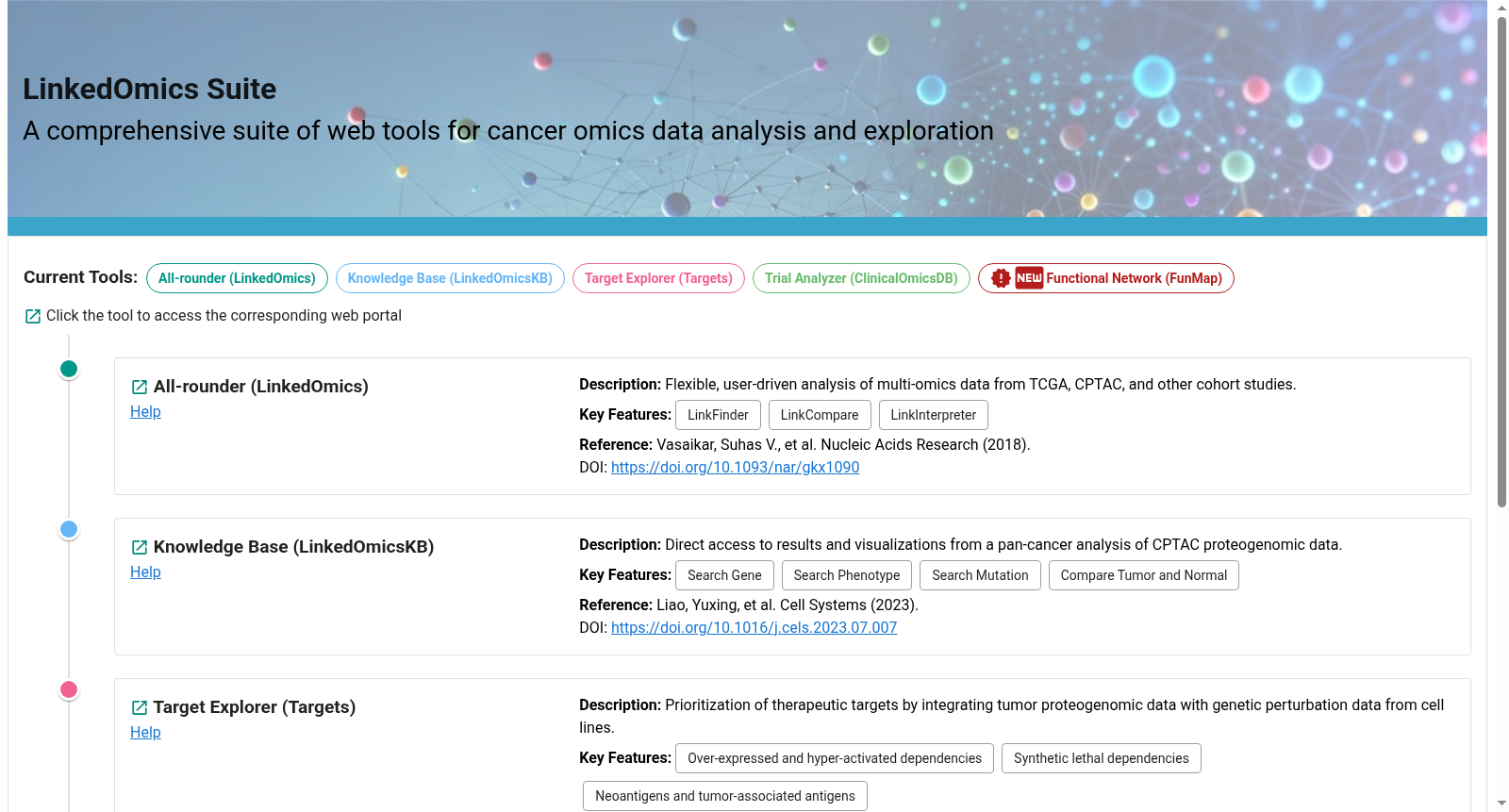Click the Target Explorer (Targets) card heading
The image size is (1509, 812).
pyautogui.click(x=255, y=707)
